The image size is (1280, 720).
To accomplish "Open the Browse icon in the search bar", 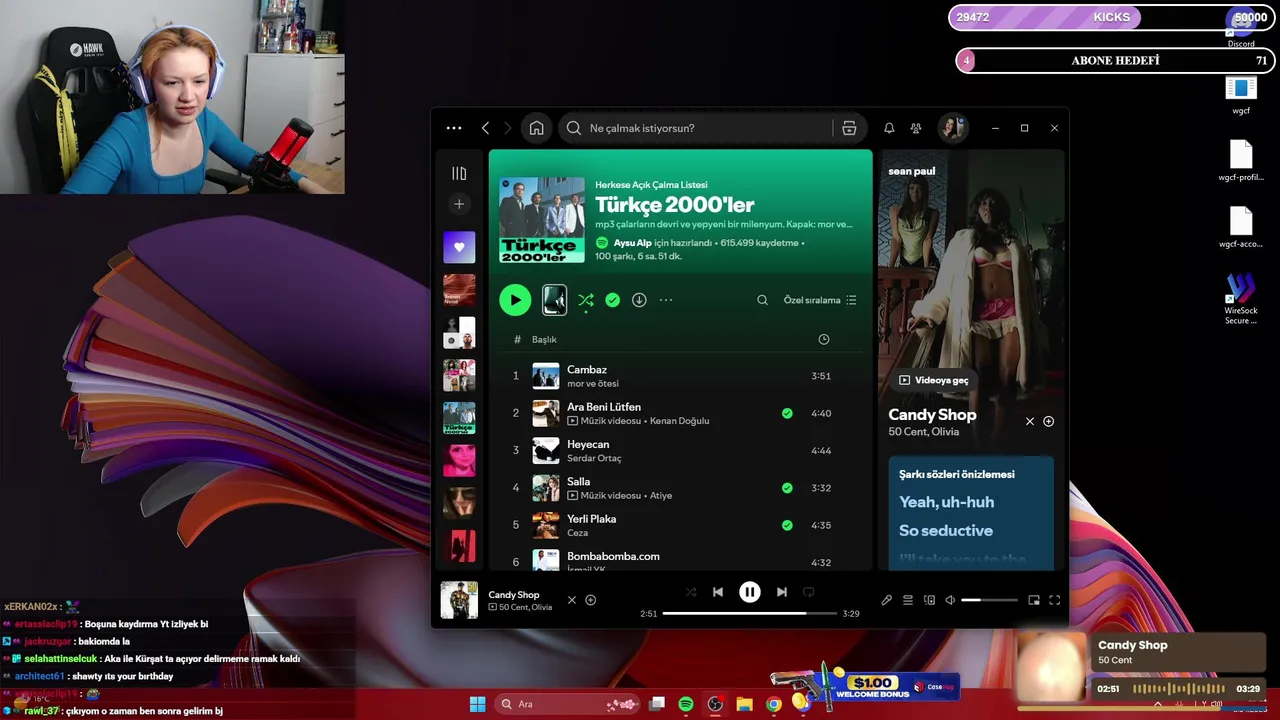I will pos(849,128).
